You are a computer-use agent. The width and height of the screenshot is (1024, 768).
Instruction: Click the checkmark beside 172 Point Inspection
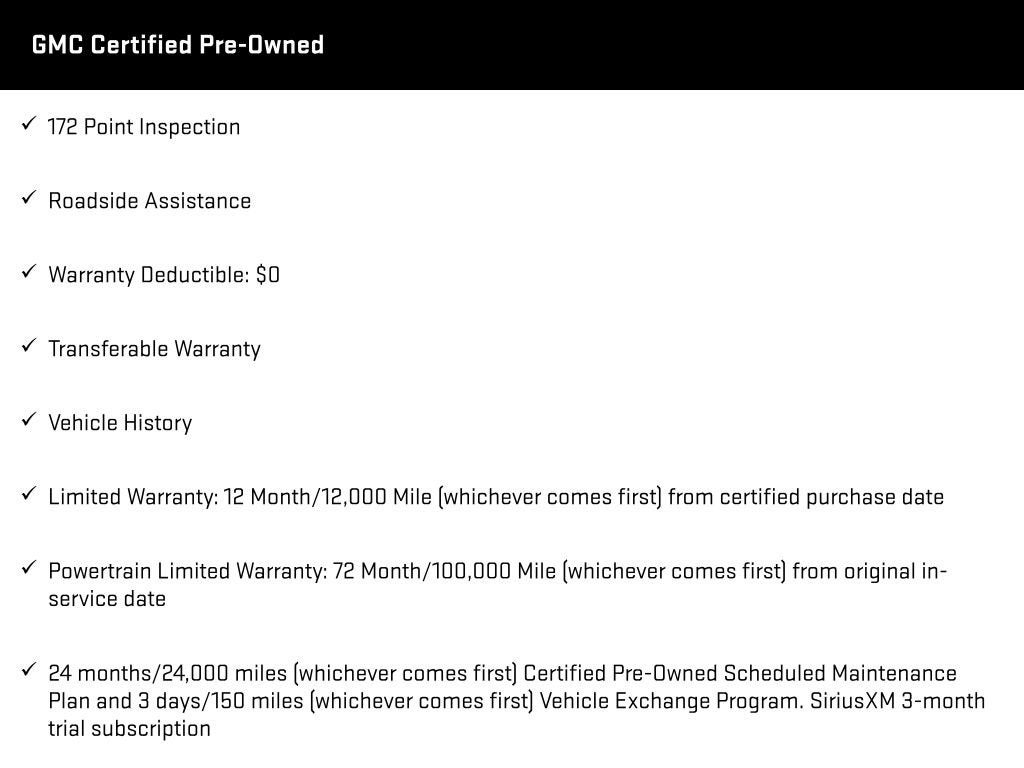28,125
